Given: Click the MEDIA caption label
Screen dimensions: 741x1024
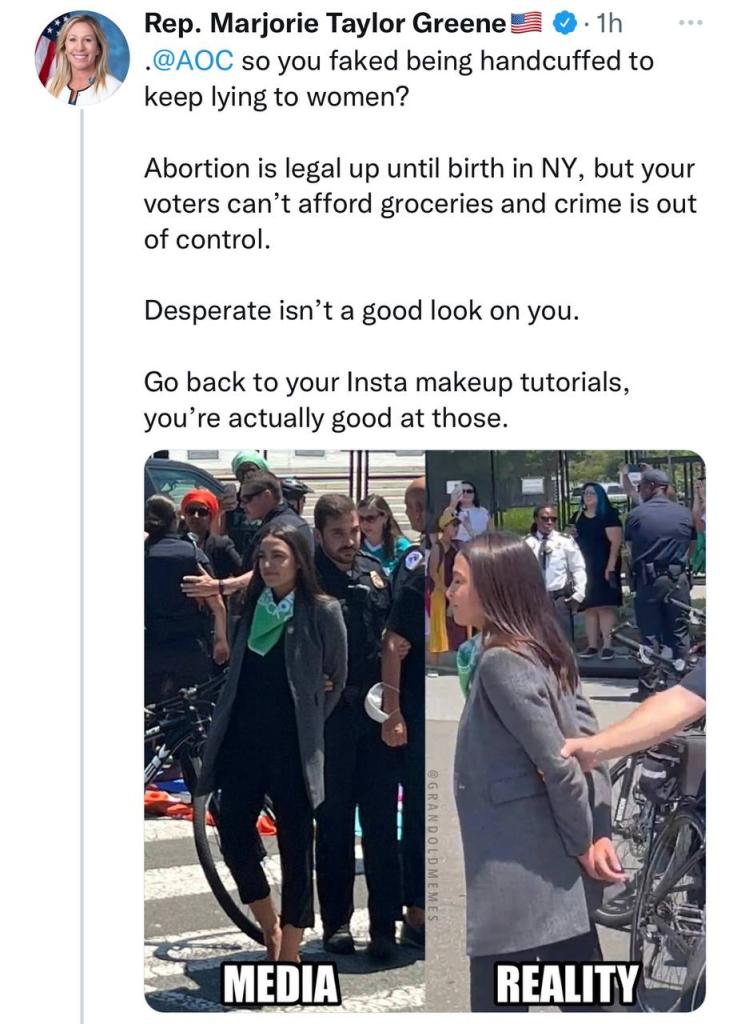Looking at the screenshot, I should click(280, 984).
